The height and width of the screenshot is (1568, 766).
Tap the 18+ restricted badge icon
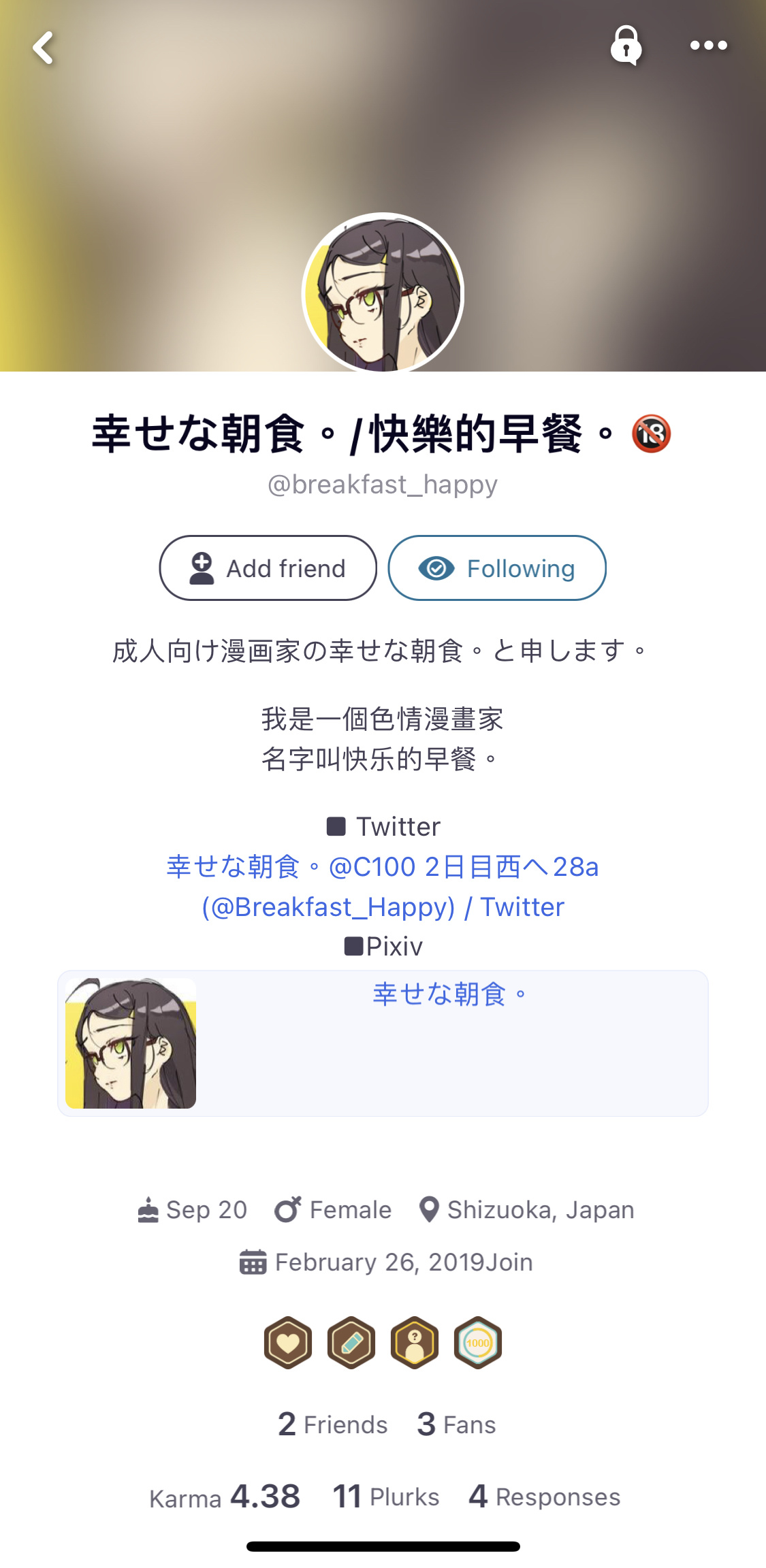click(652, 434)
